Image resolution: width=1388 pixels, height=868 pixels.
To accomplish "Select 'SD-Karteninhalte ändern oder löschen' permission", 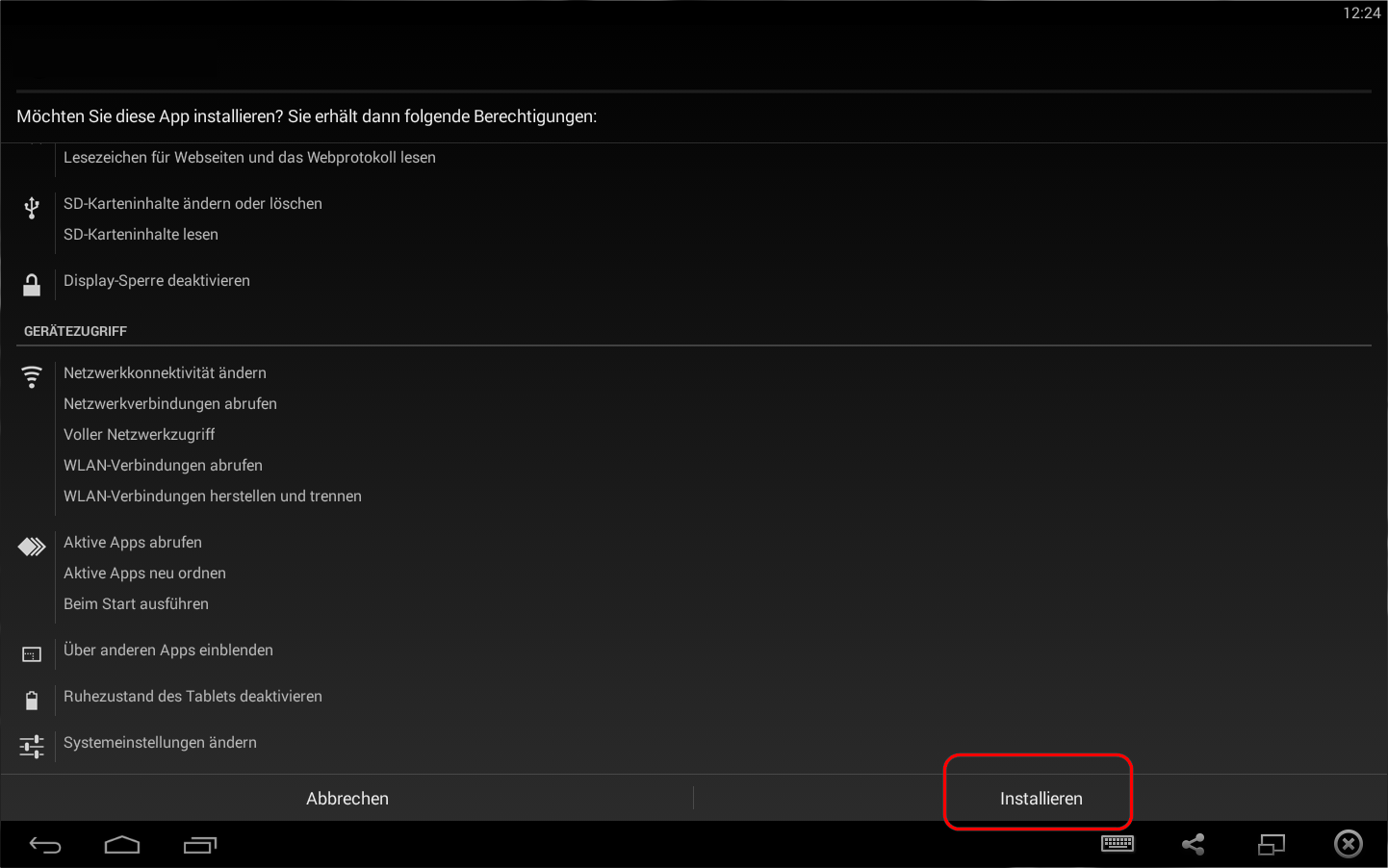I will 193,203.
